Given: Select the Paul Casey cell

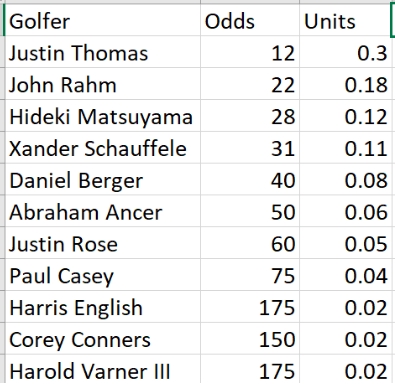Looking at the screenshot, I should 103,275.
